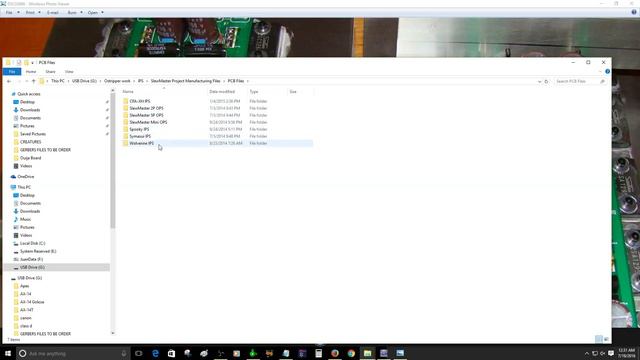This screenshot has height=360, width=640.
Task: Open Explorer help question mark icon
Action: [x=607, y=71]
